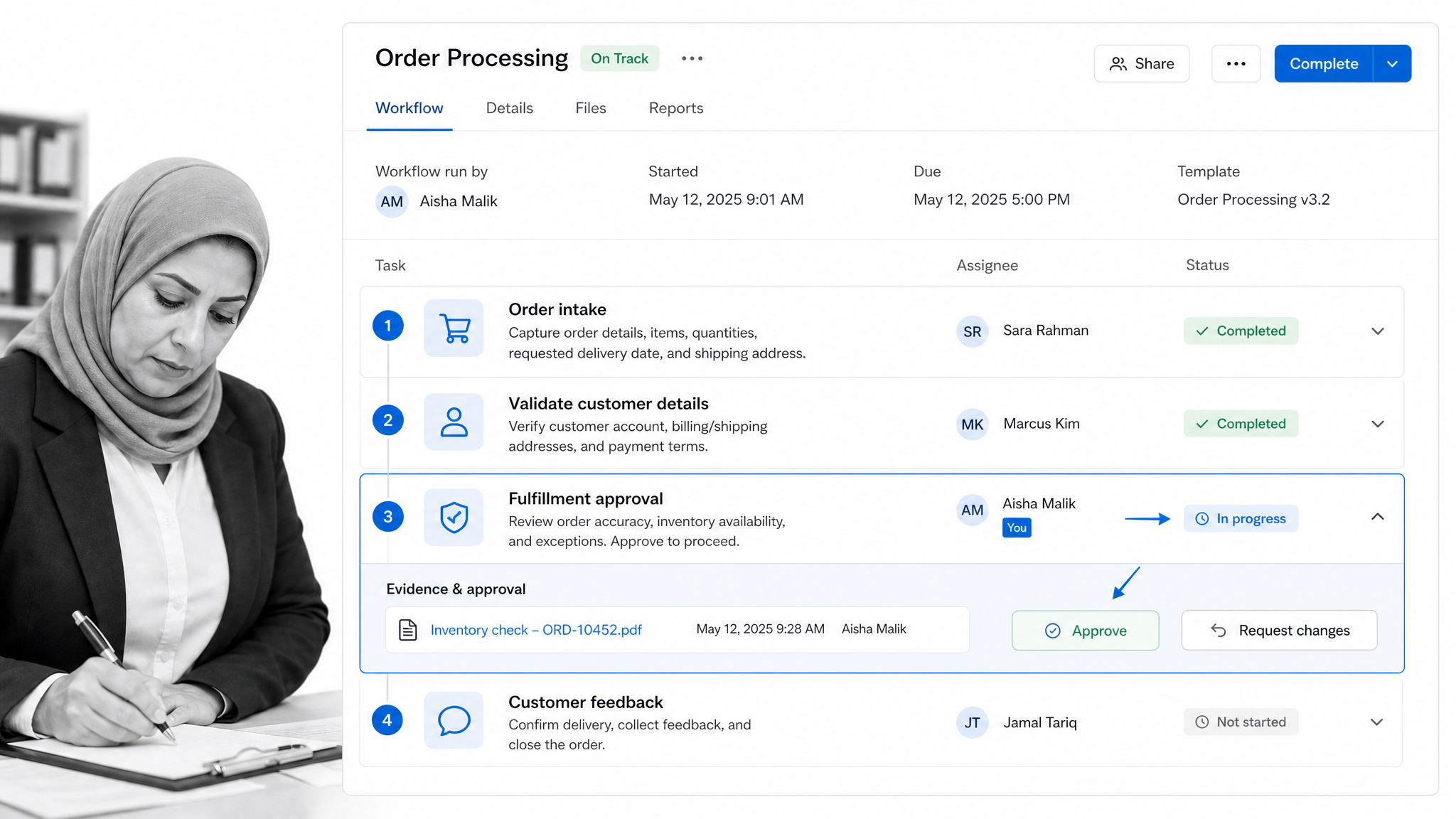Click the file timestamp May 12, 2025 9:28 AM
Image resolution: width=1456 pixels, height=819 pixels.
point(761,629)
